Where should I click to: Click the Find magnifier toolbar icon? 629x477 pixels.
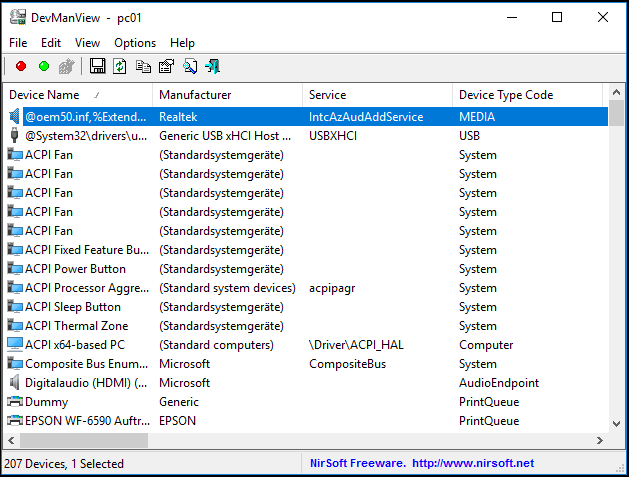click(189, 67)
